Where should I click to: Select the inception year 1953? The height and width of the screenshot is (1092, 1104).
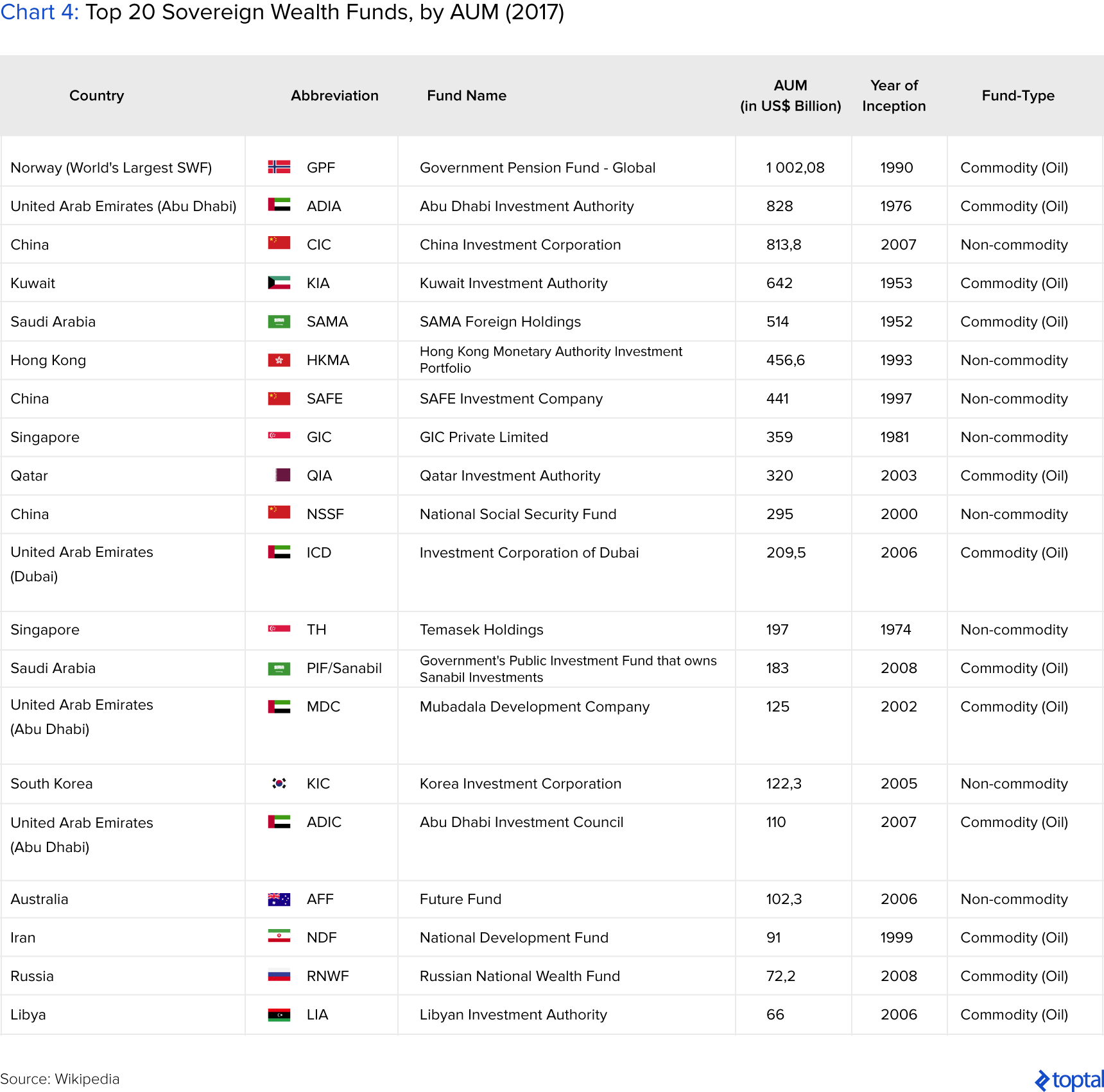[896, 283]
